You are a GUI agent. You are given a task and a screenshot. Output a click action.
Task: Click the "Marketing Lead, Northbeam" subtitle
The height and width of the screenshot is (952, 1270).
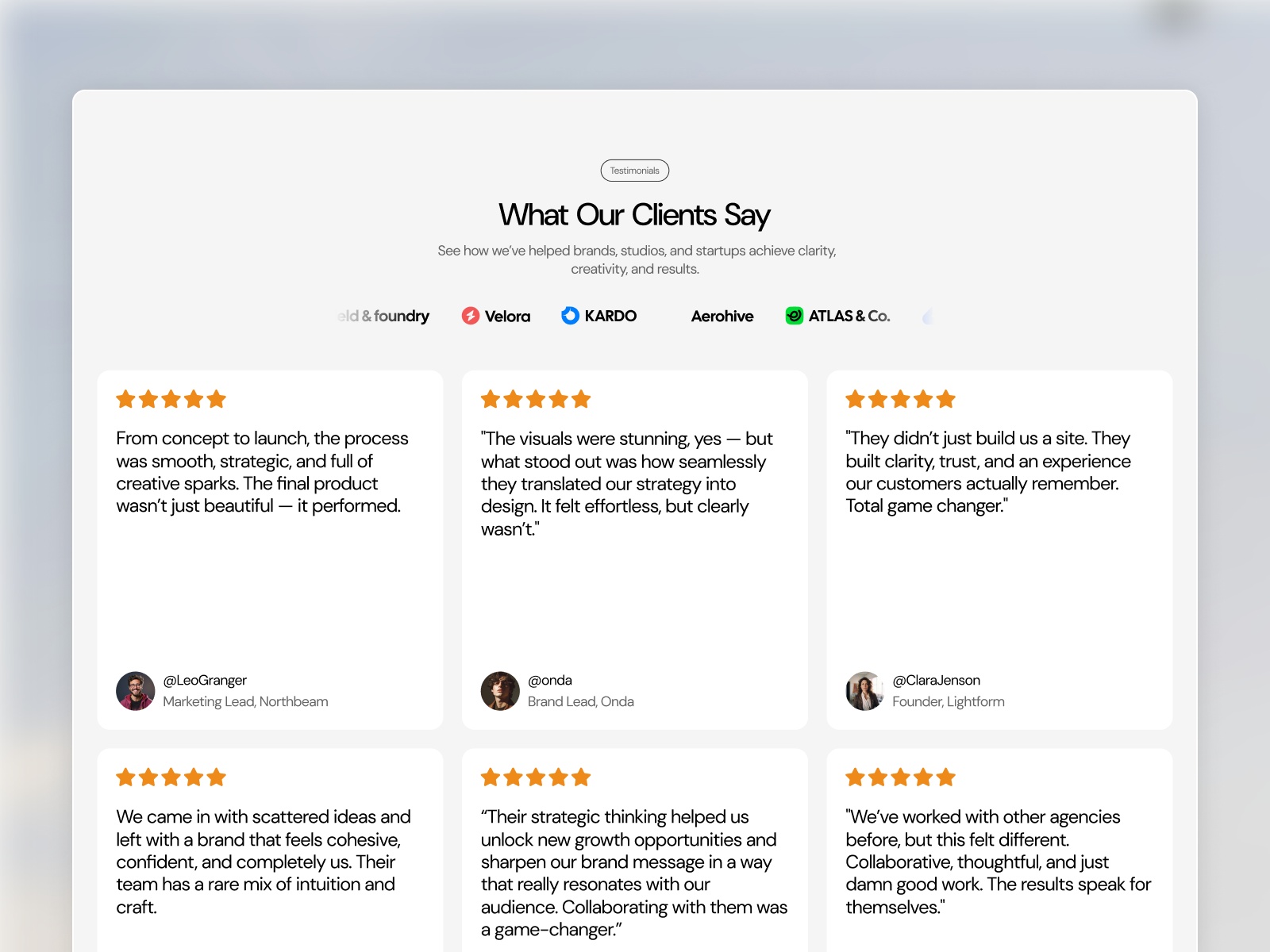(x=245, y=702)
